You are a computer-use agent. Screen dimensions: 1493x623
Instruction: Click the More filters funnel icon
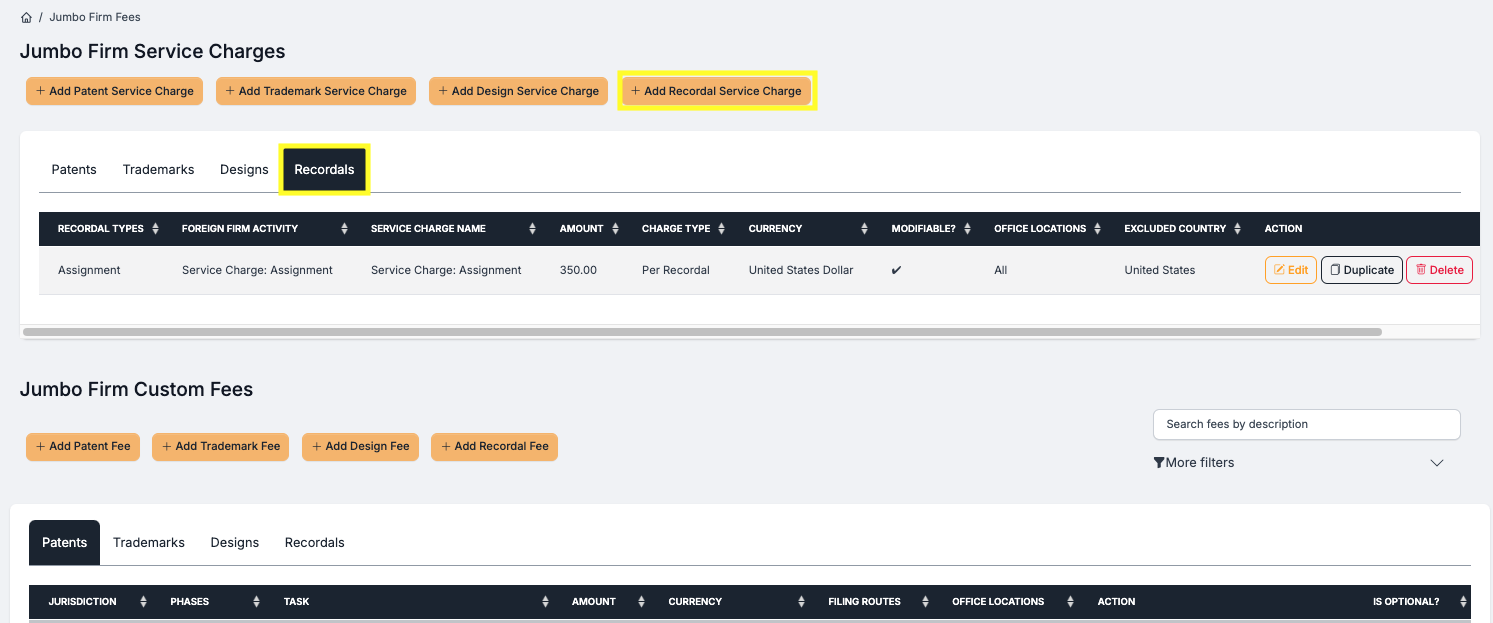tap(1160, 462)
